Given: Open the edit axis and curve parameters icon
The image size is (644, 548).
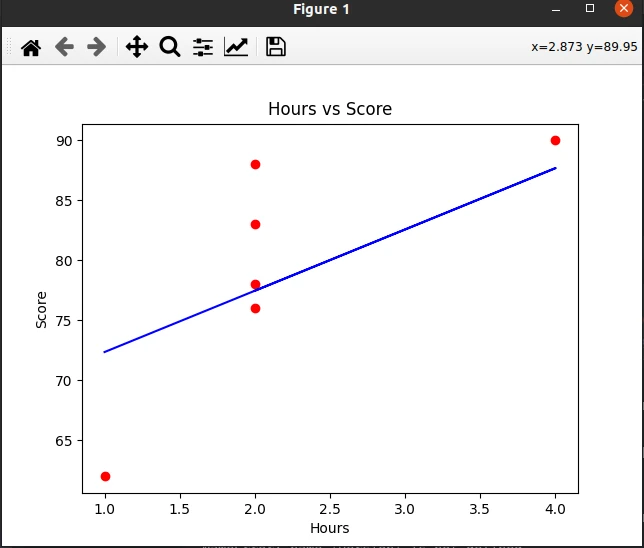Looking at the screenshot, I should 236,47.
